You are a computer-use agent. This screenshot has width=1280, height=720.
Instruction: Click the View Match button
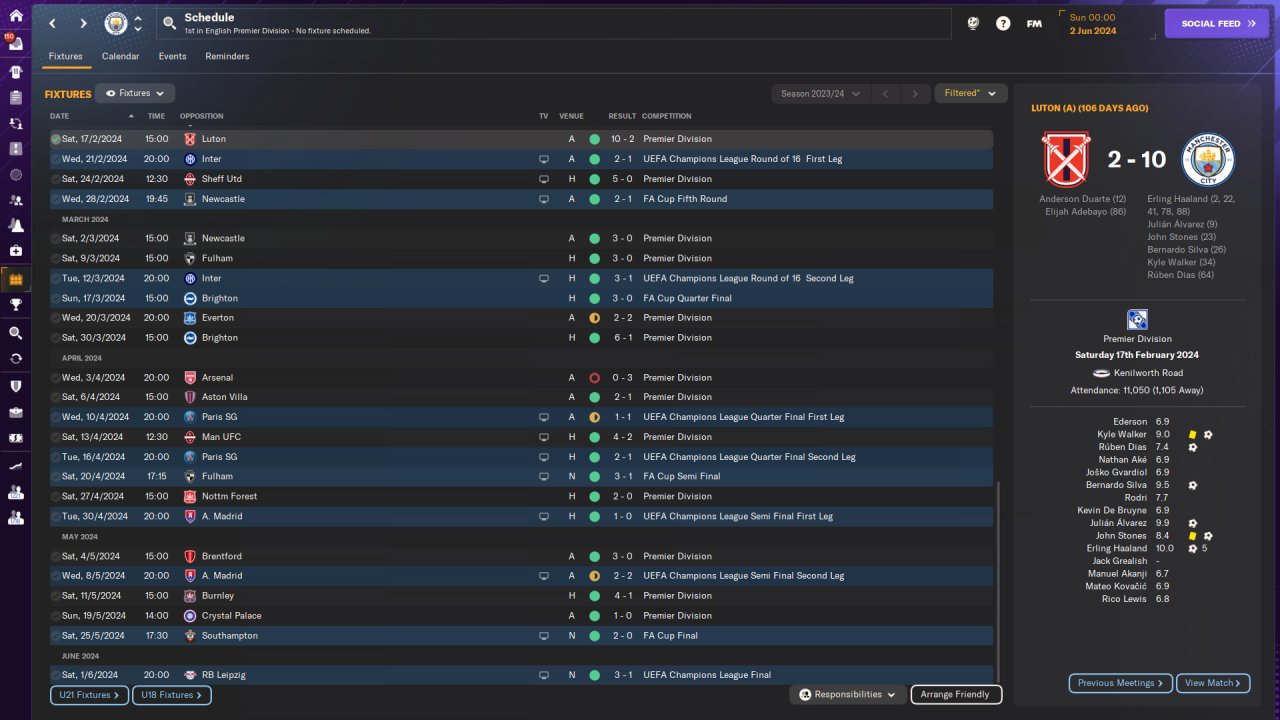click(1213, 683)
